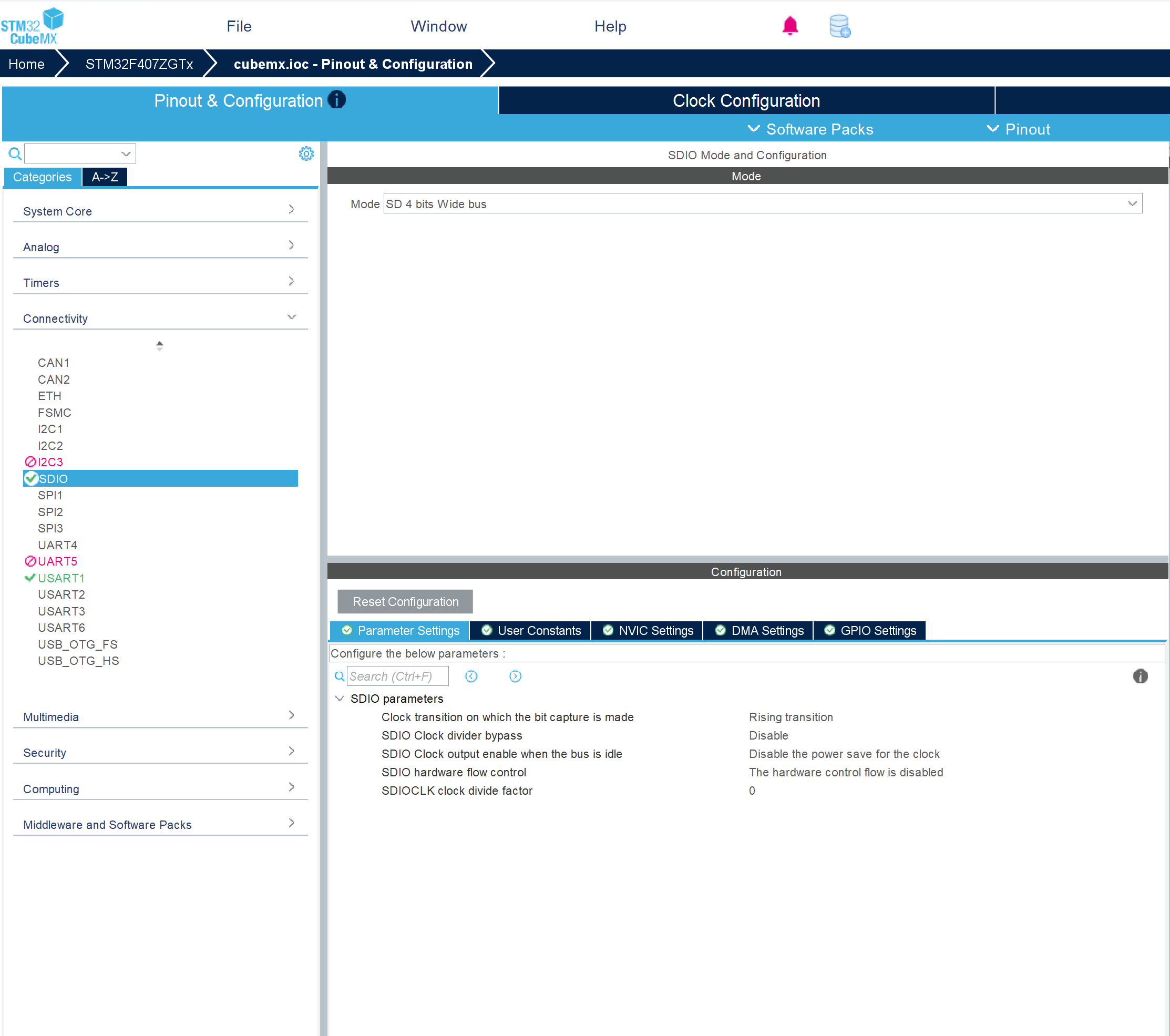Image resolution: width=1170 pixels, height=1036 pixels.
Task: Select the checked SDIO peripheral
Action: coord(53,478)
